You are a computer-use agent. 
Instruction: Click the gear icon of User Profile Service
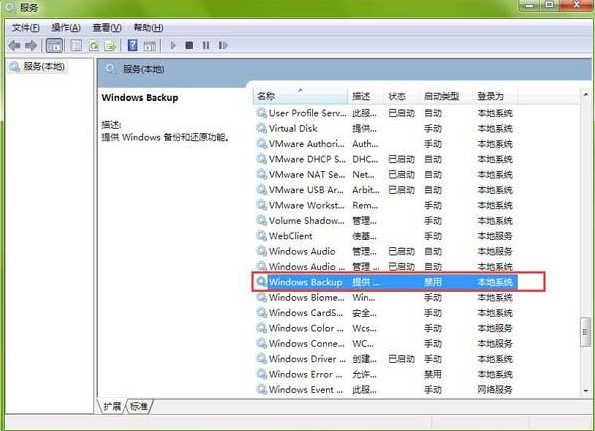[261, 113]
